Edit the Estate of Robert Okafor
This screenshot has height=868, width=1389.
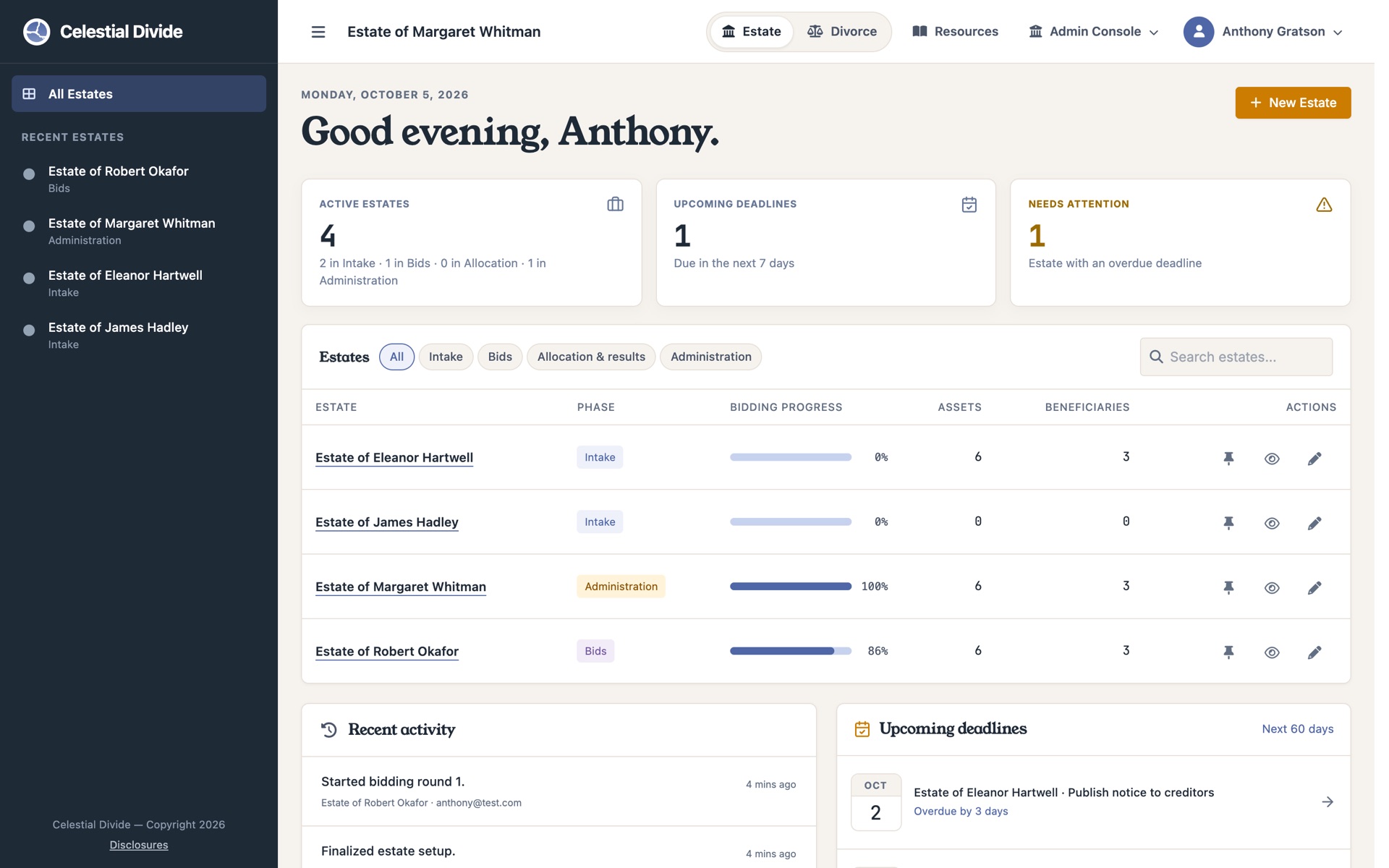pyautogui.click(x=1314, y=652)
